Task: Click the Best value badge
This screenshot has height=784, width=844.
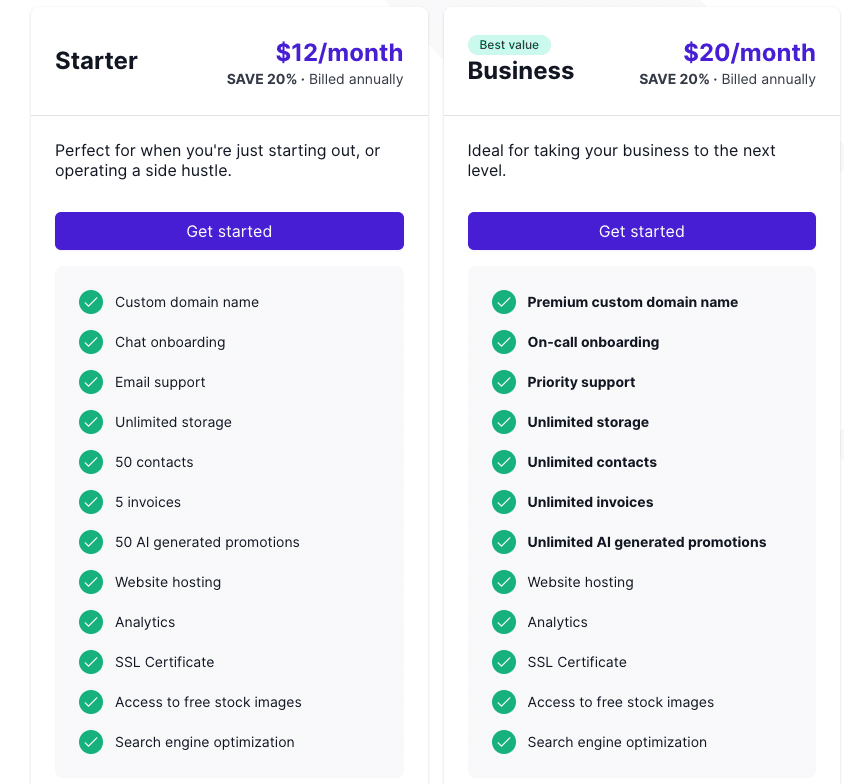Action: pos(509,45)
